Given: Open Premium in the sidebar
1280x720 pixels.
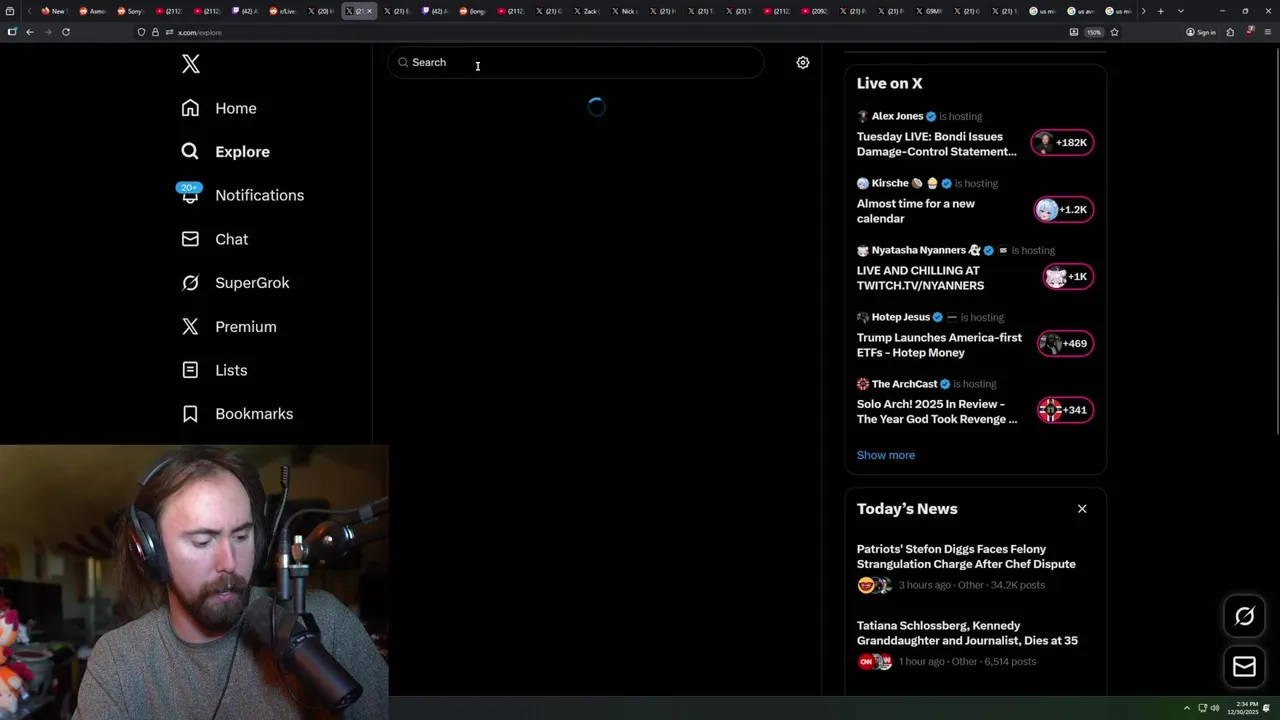Looking at the screenshot, I should (x=229, y=327).
